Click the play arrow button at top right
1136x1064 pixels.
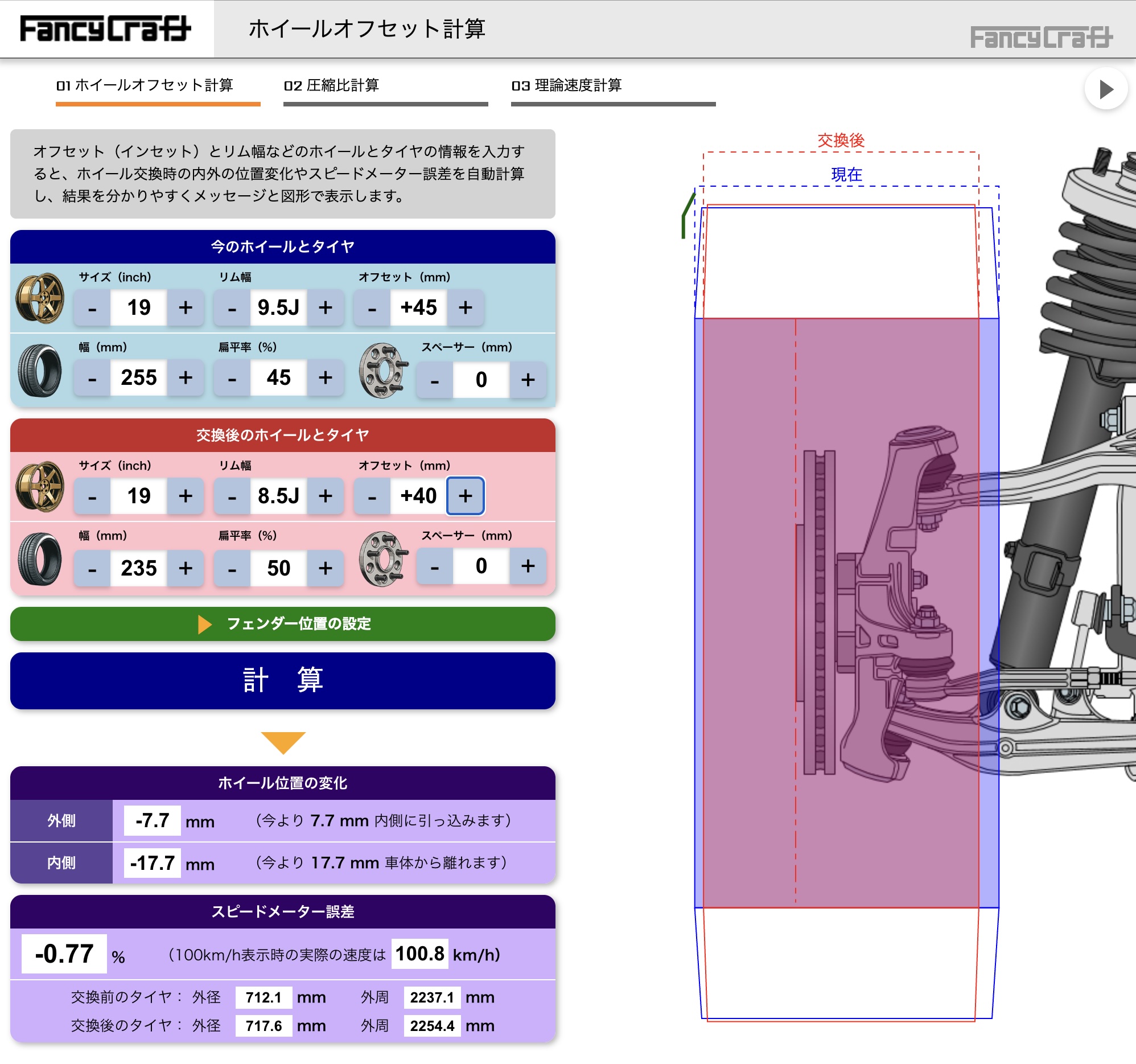click(1106, 89)
